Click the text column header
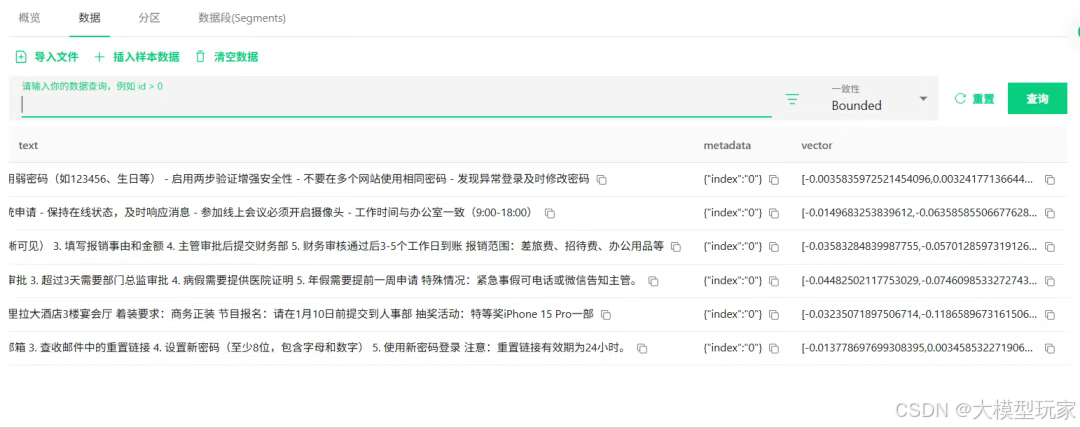The image size is (1080, 427). (28, 145)
